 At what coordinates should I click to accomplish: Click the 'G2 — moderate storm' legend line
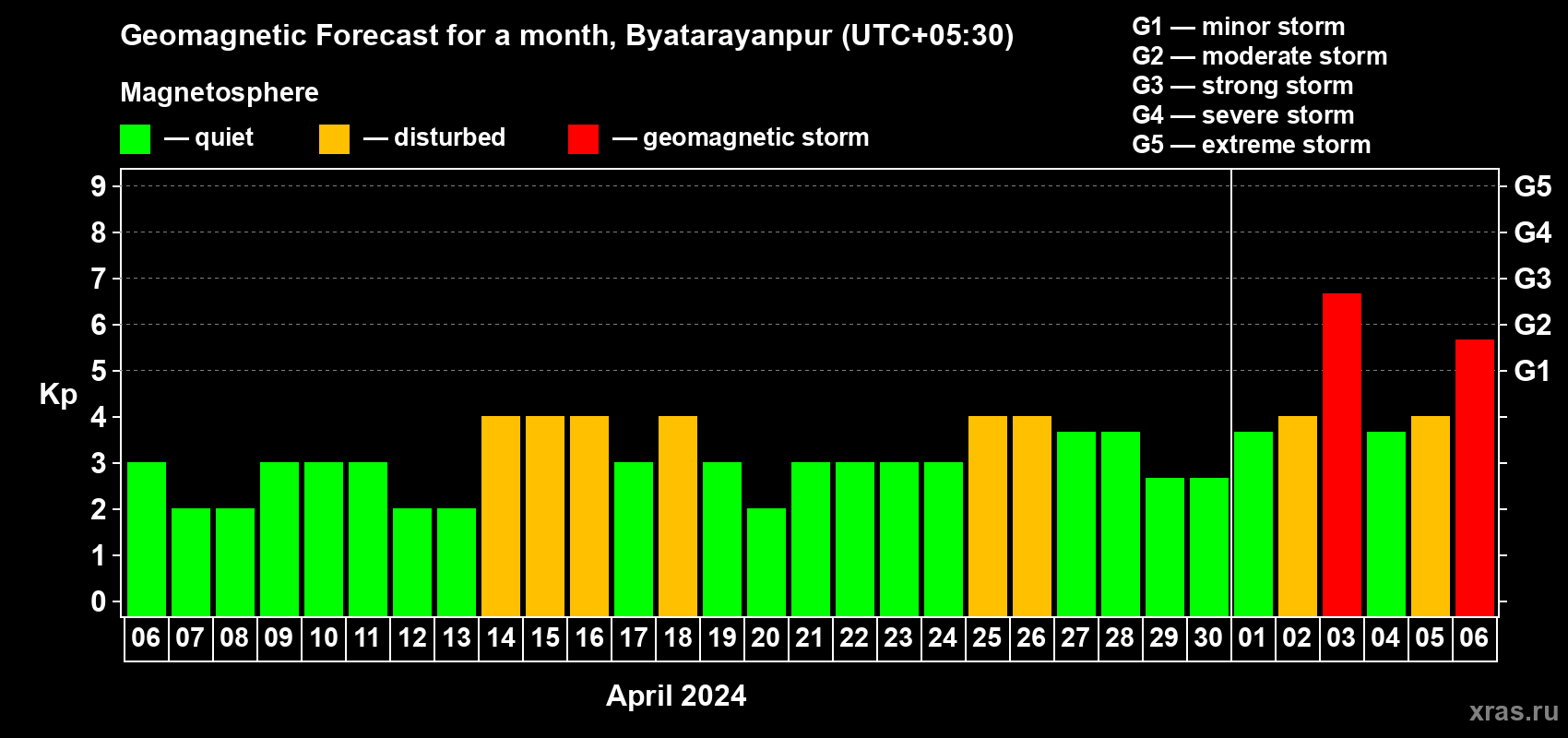[1260, 56]
